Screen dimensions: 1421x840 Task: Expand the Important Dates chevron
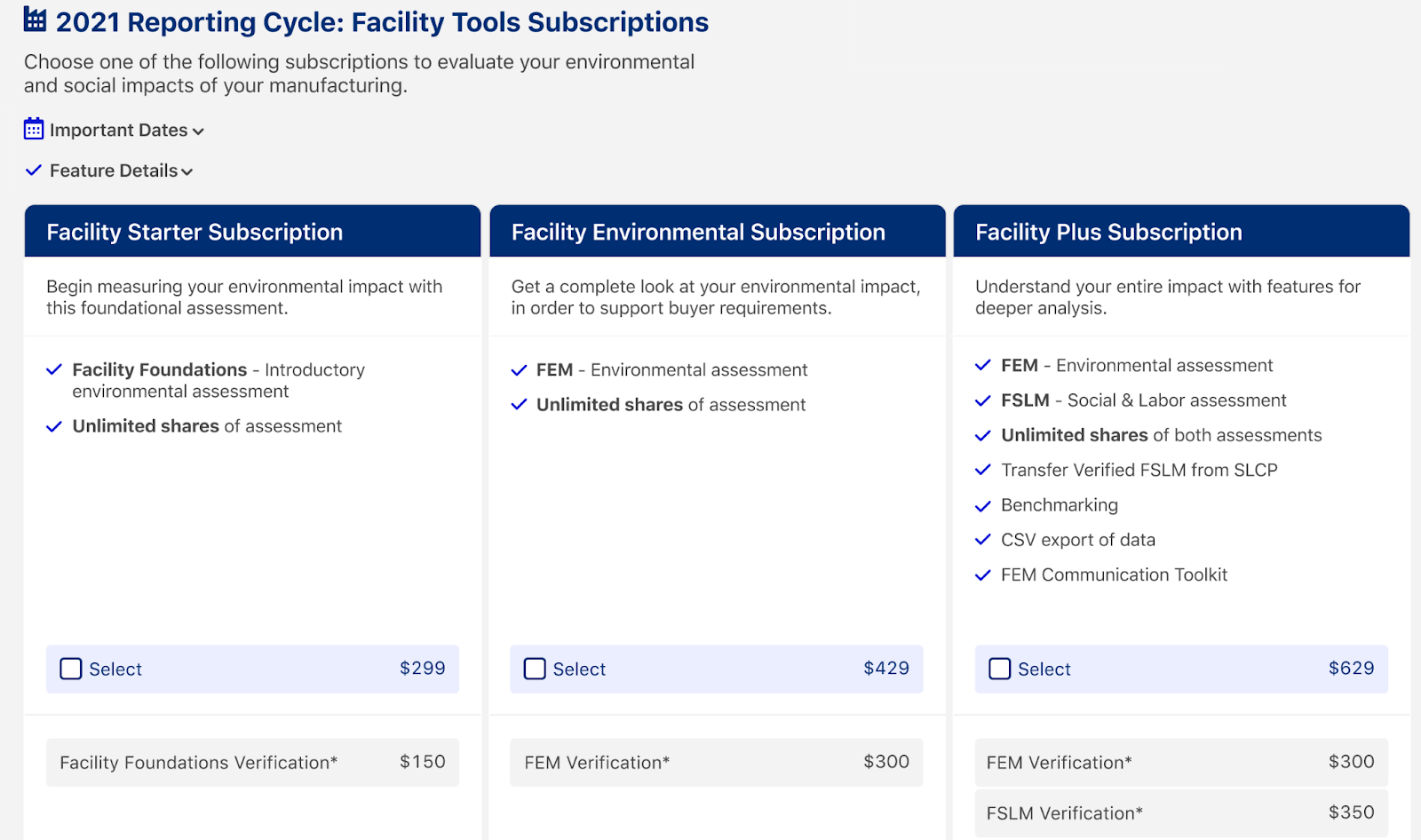point(198,131)
